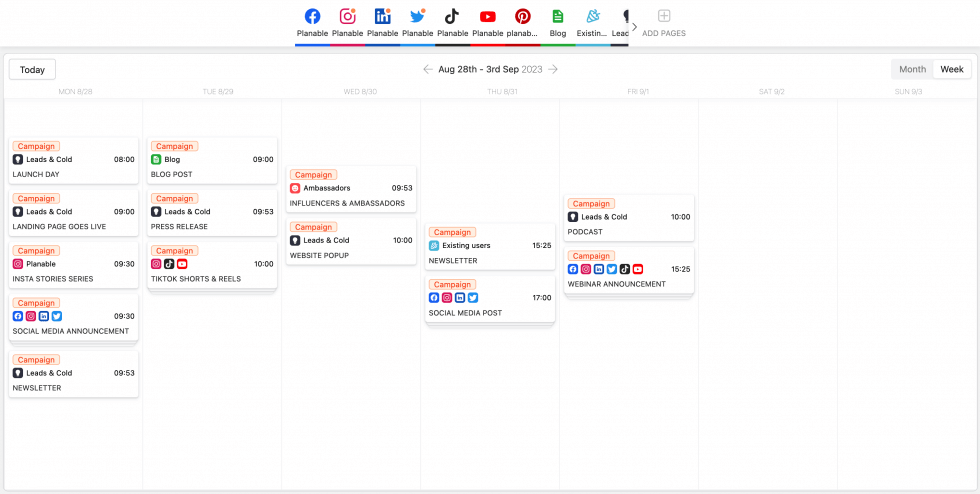
Task: Go to previous week using left arrow
Action: [428, 69]
